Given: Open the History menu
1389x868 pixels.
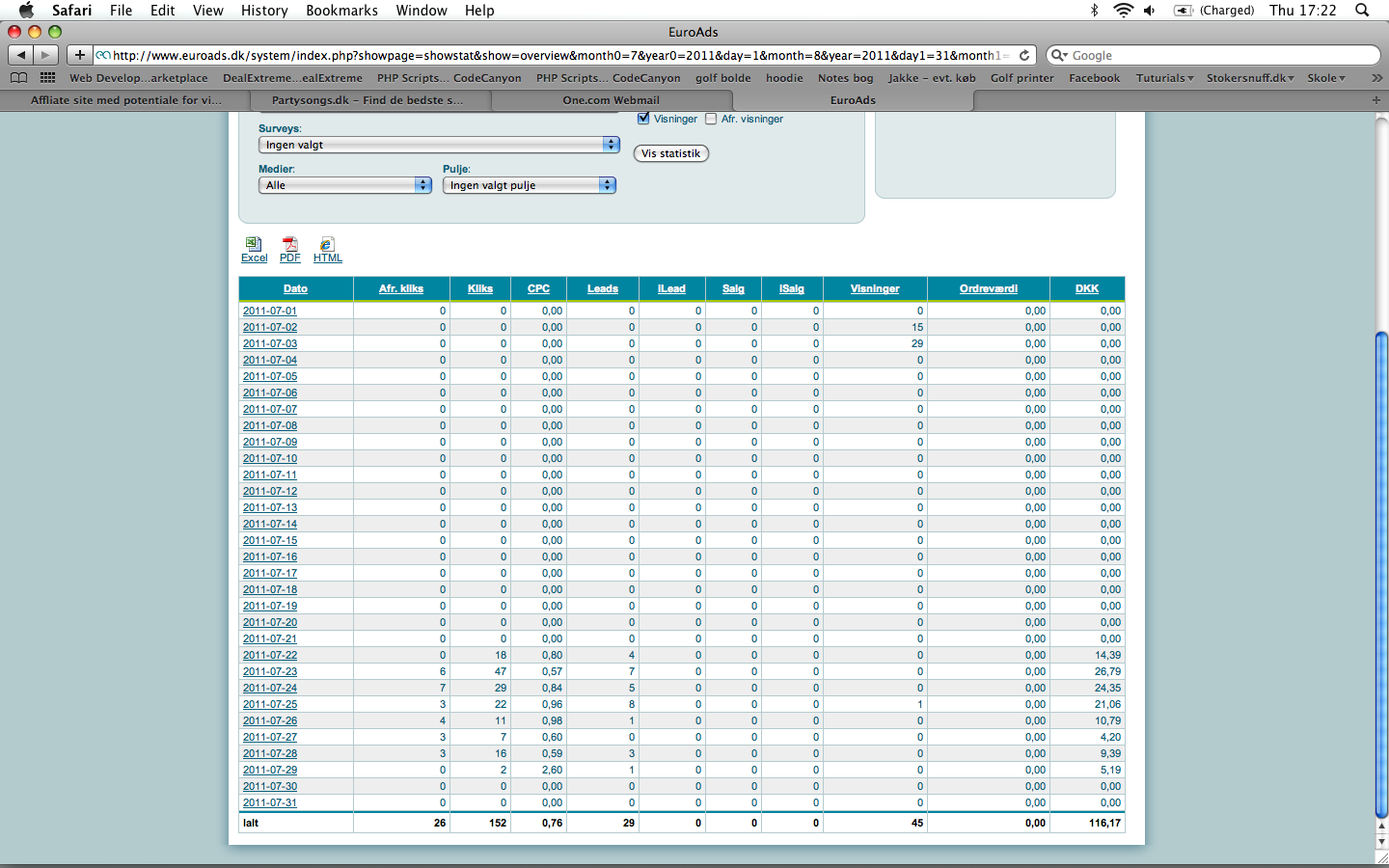Looking at the screenshot, I should (263, 11).
